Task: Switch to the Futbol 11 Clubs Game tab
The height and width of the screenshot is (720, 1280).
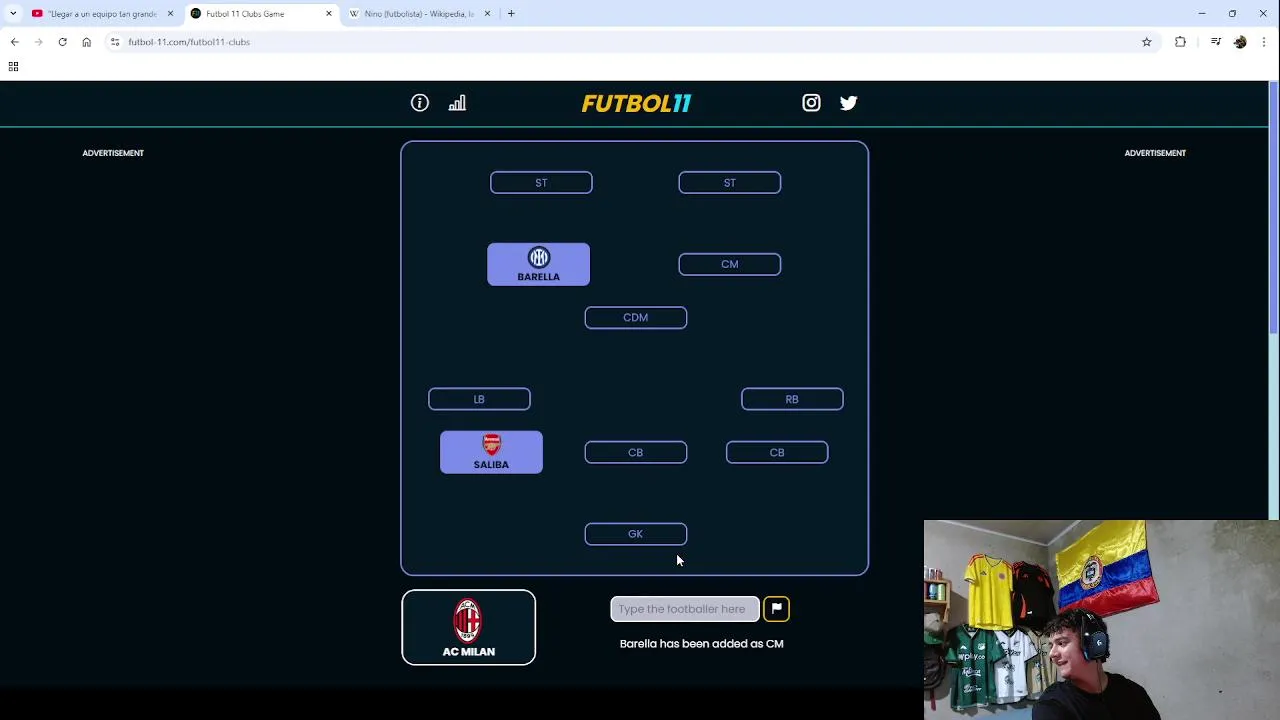Action: (x=260, y=14)
